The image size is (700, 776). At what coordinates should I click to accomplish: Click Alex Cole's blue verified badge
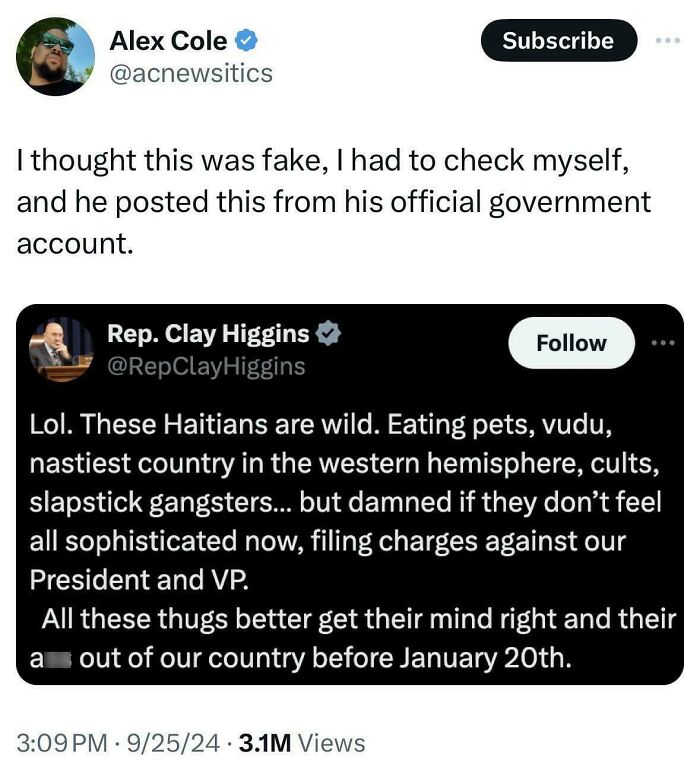click(246, 41)
